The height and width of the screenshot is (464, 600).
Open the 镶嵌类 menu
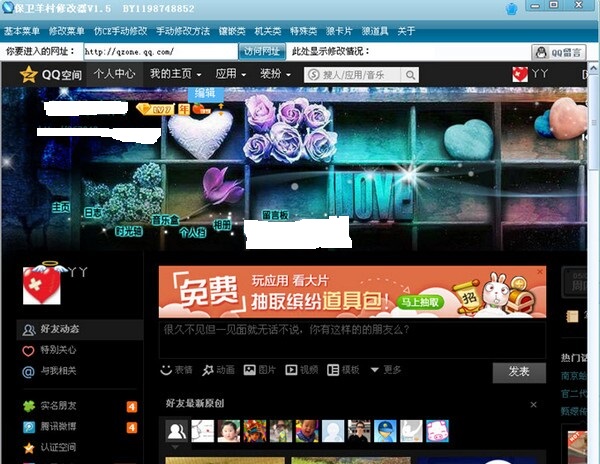(232, 31)
